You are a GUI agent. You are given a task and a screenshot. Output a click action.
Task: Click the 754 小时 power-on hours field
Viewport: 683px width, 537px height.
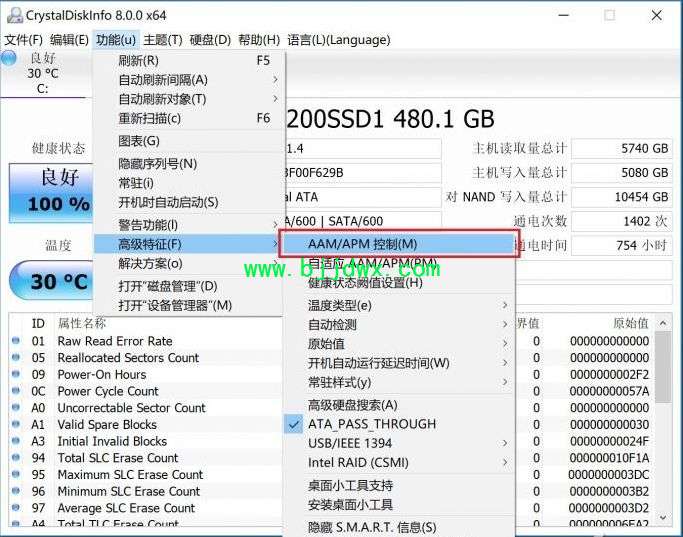point(622,246)
